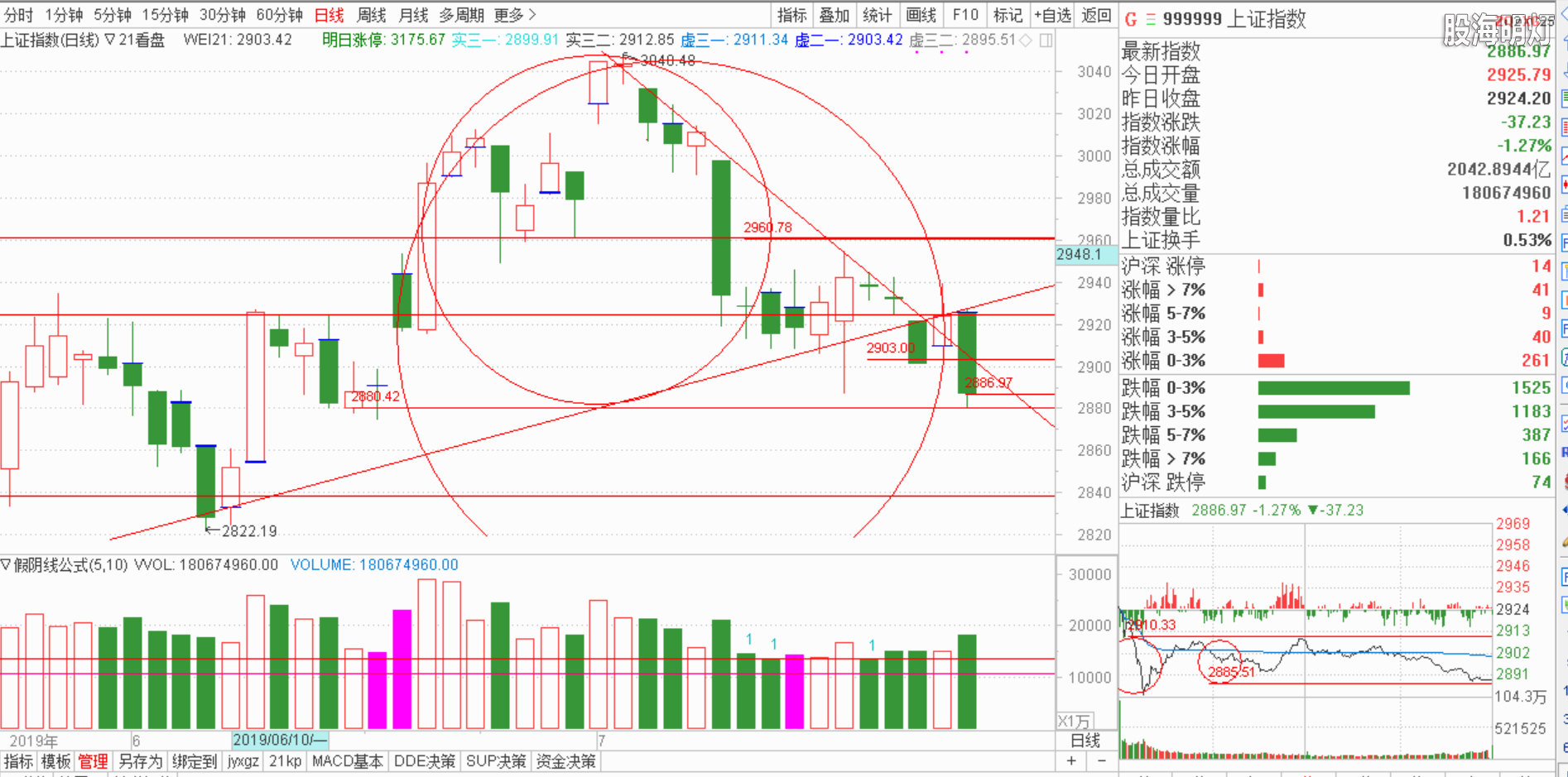Click the 日线 label below price axis
The width and height of the screenshot is (1568, 777).
tap(1085, 741)
